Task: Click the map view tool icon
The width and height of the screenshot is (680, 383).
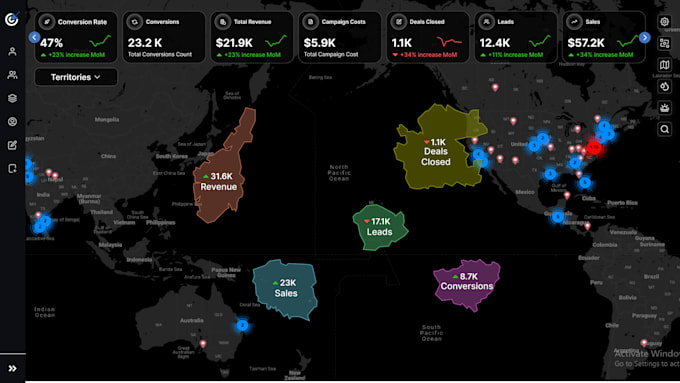Action: [664, 65]
